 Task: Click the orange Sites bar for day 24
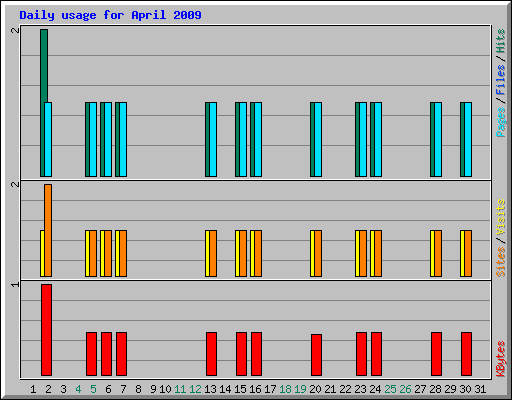coord(378,253)
